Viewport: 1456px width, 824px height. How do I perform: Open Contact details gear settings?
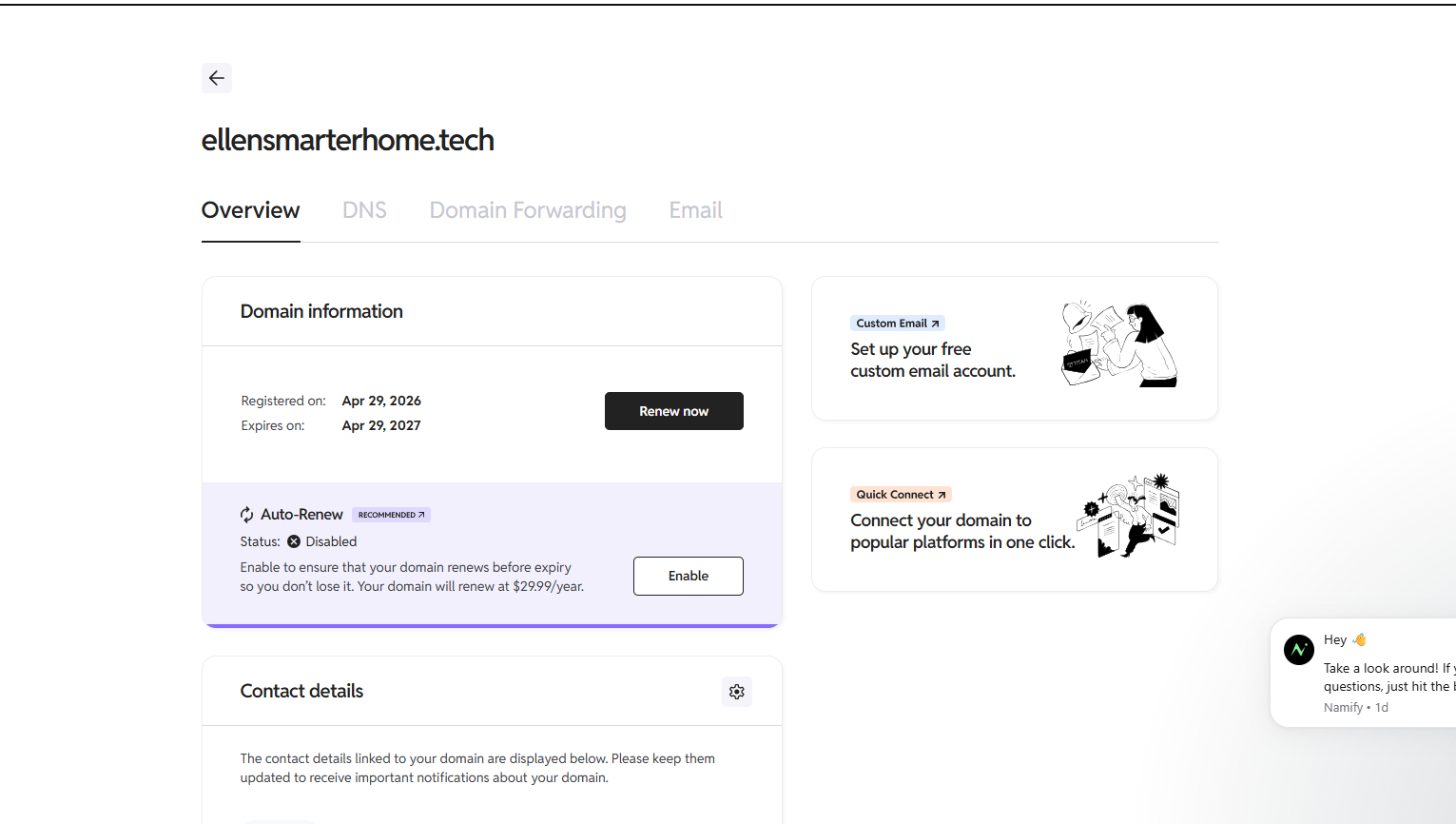click(736, 692)
